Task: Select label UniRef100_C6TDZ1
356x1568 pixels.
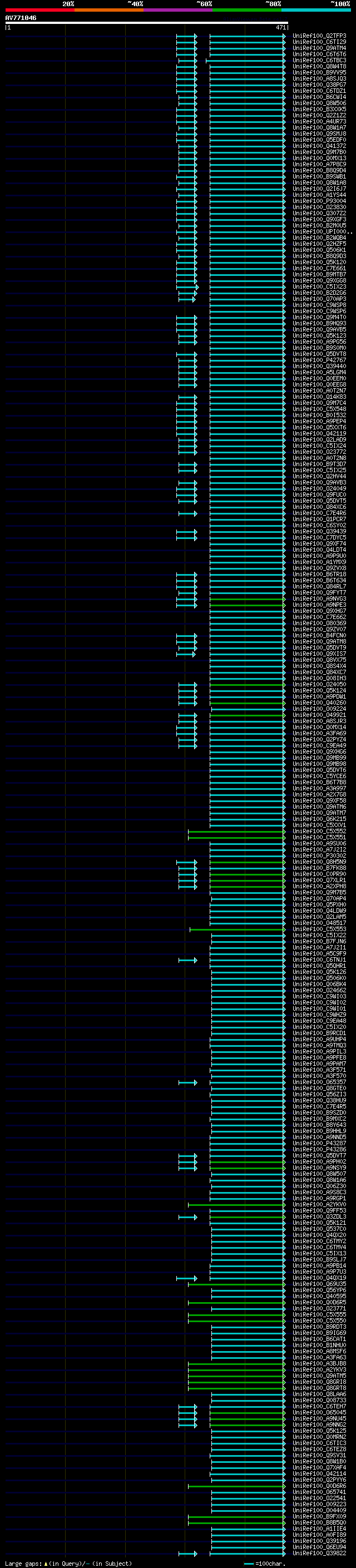Action: (319, 91)
